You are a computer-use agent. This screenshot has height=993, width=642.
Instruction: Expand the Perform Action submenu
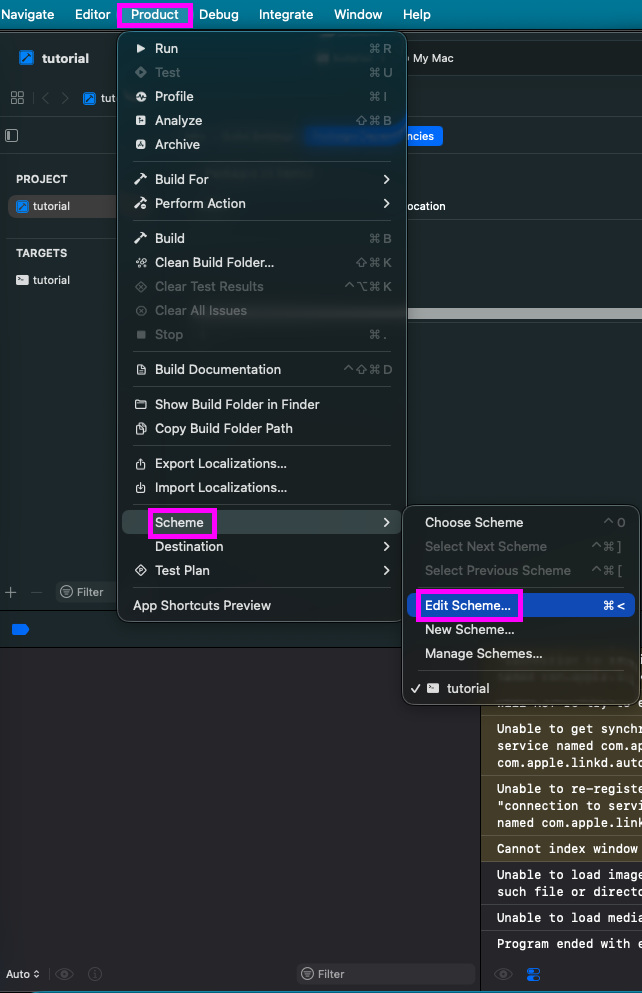pos(262,204)
